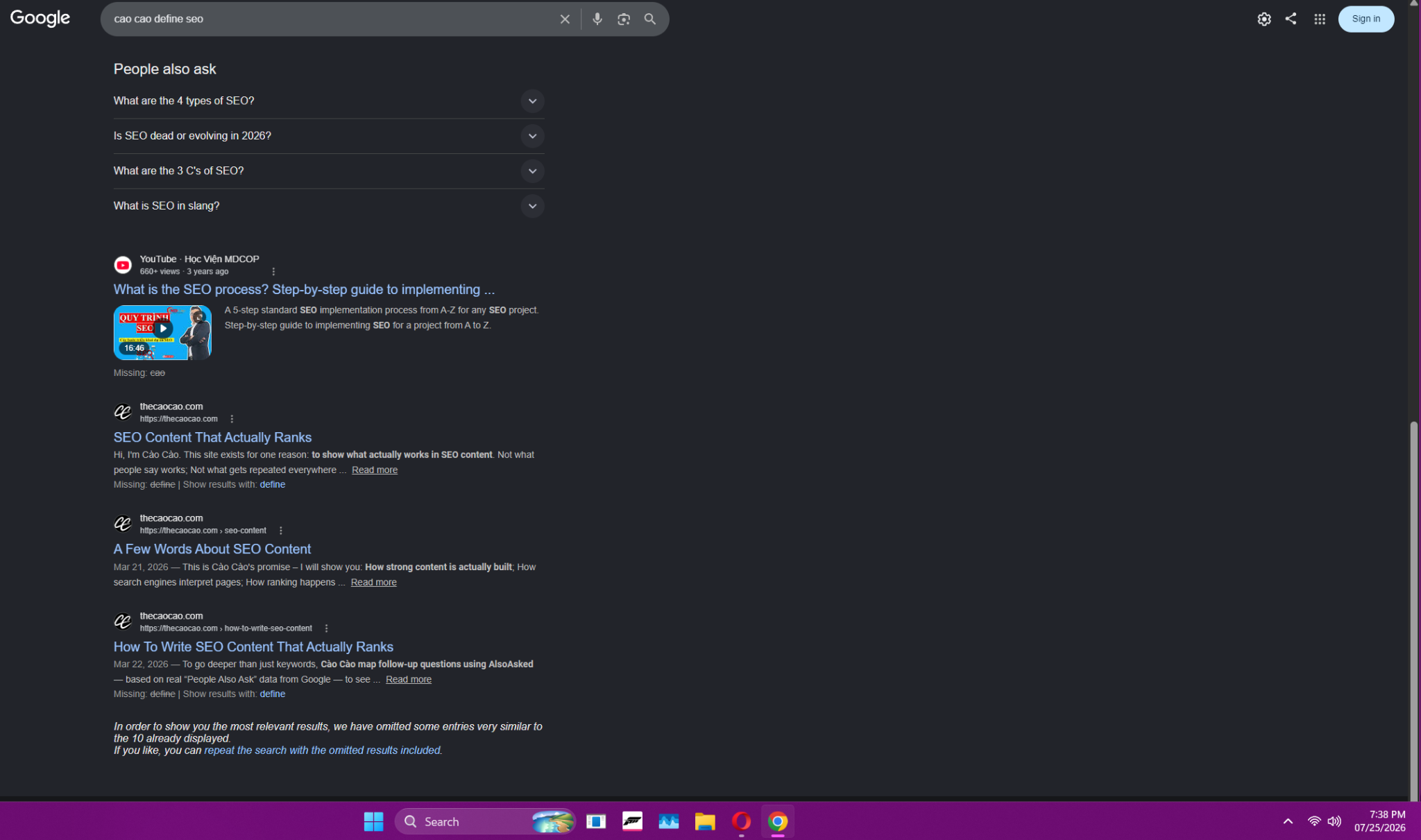This screenshot has height=840, width=1421.
Task: Expand "What are the 4 types of SEO?"
Action: click(329, 101)
